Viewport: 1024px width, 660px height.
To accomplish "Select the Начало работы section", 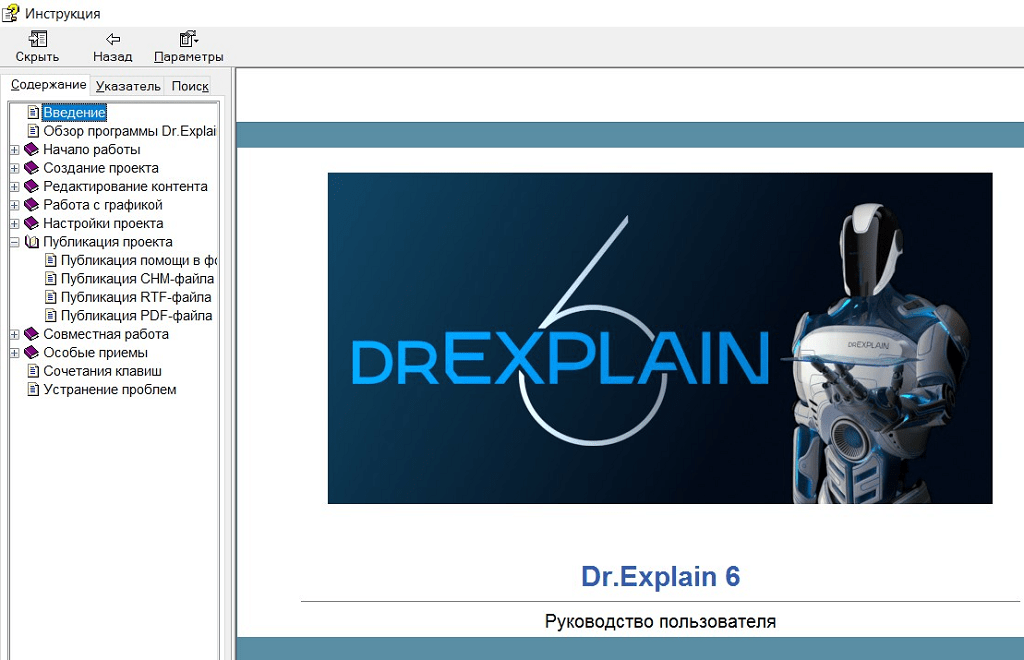I will [91, 149].
